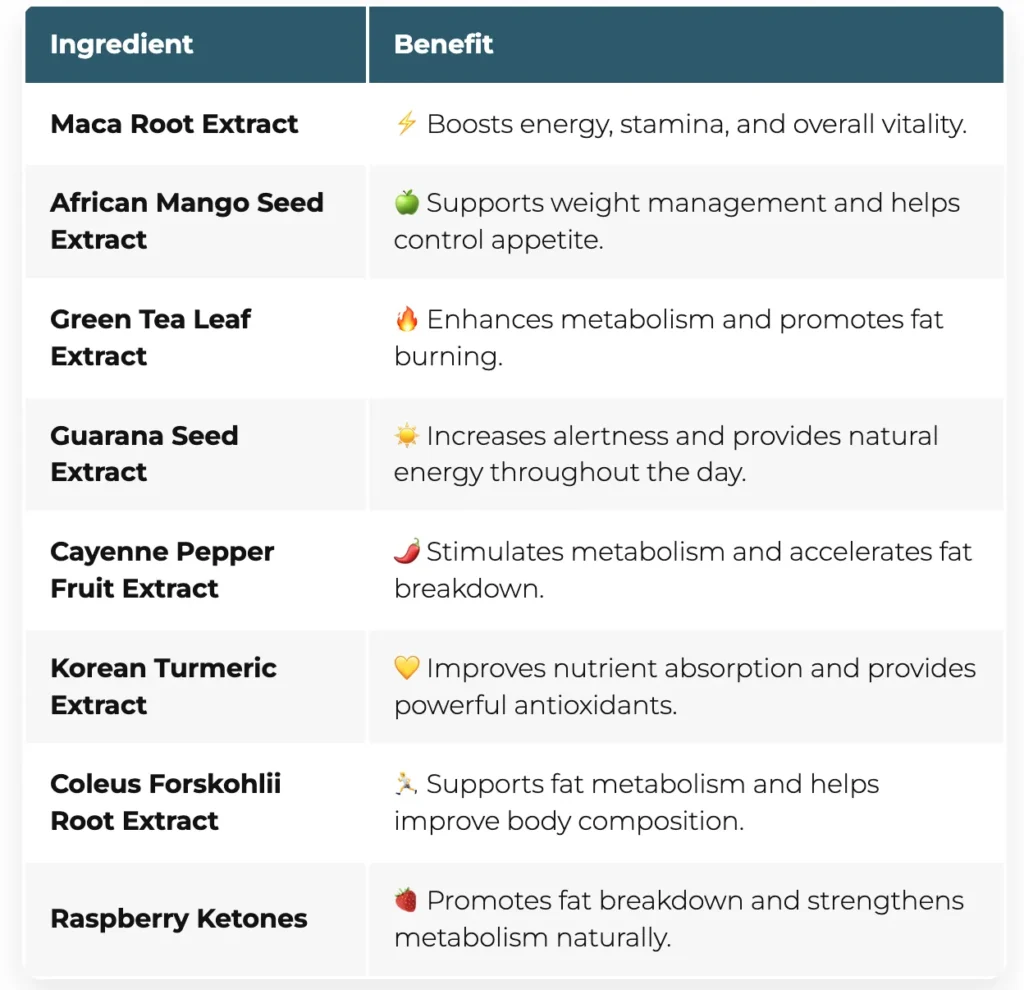Image resolution: width=1024 pixels, height=990 pixels.
Task: Click the 'Boosts energy, stamina' benefit text
Action: click(696, 124)
